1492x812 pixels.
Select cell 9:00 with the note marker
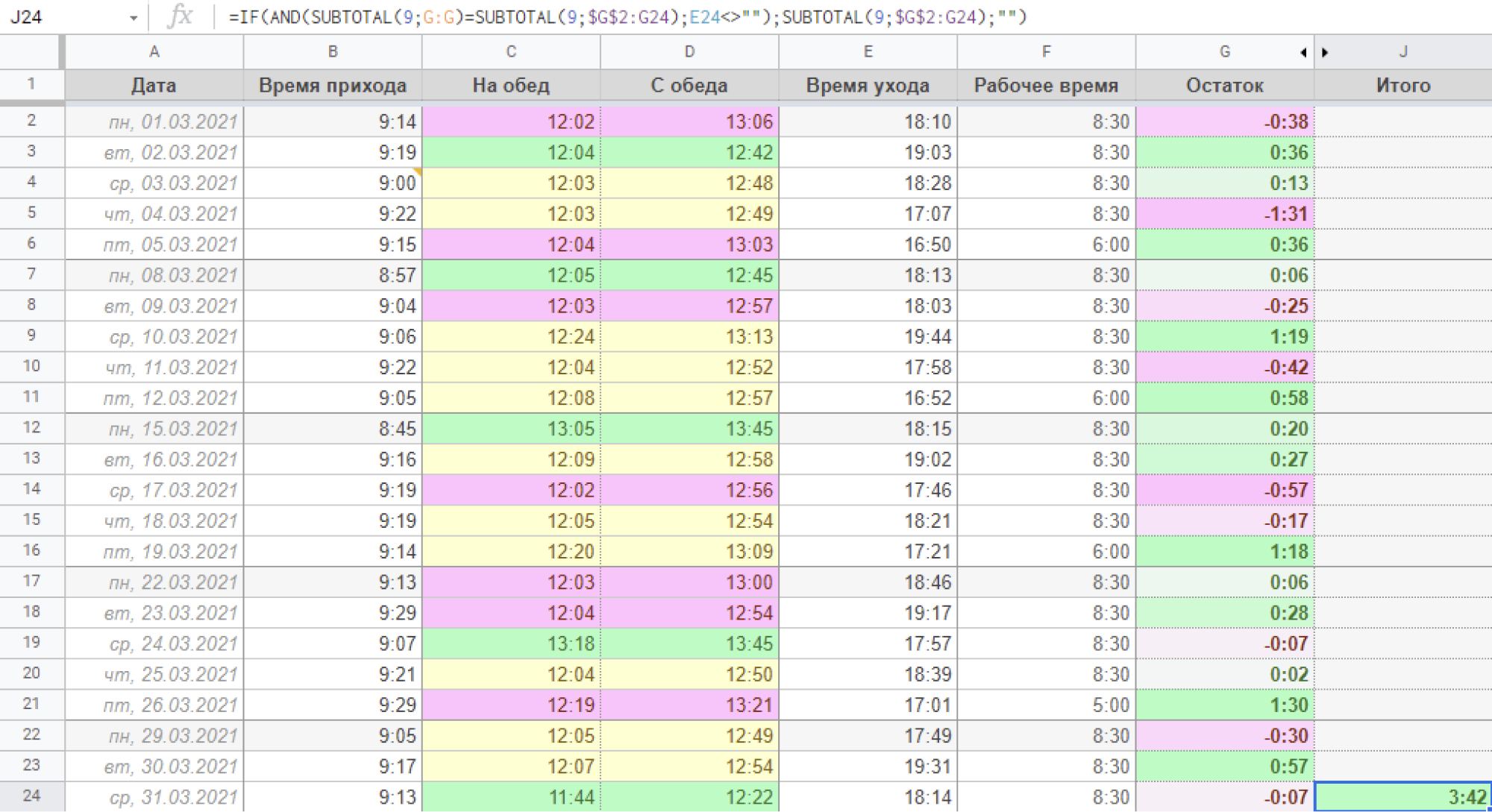[x=333, y=183]
